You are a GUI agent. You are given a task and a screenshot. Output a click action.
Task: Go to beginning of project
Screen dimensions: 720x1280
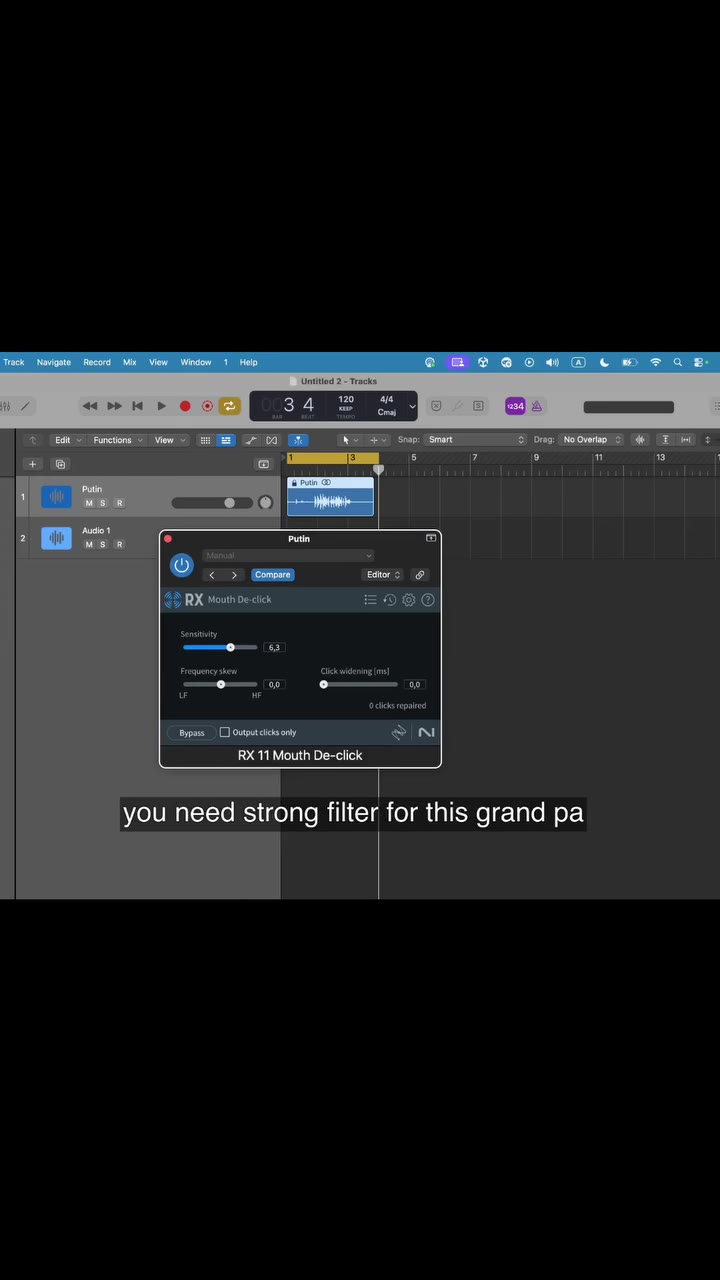pos(138,406)
